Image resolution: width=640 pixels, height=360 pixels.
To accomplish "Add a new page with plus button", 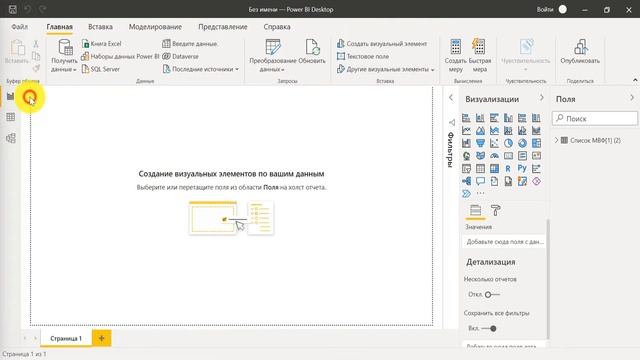I will 102,338.
